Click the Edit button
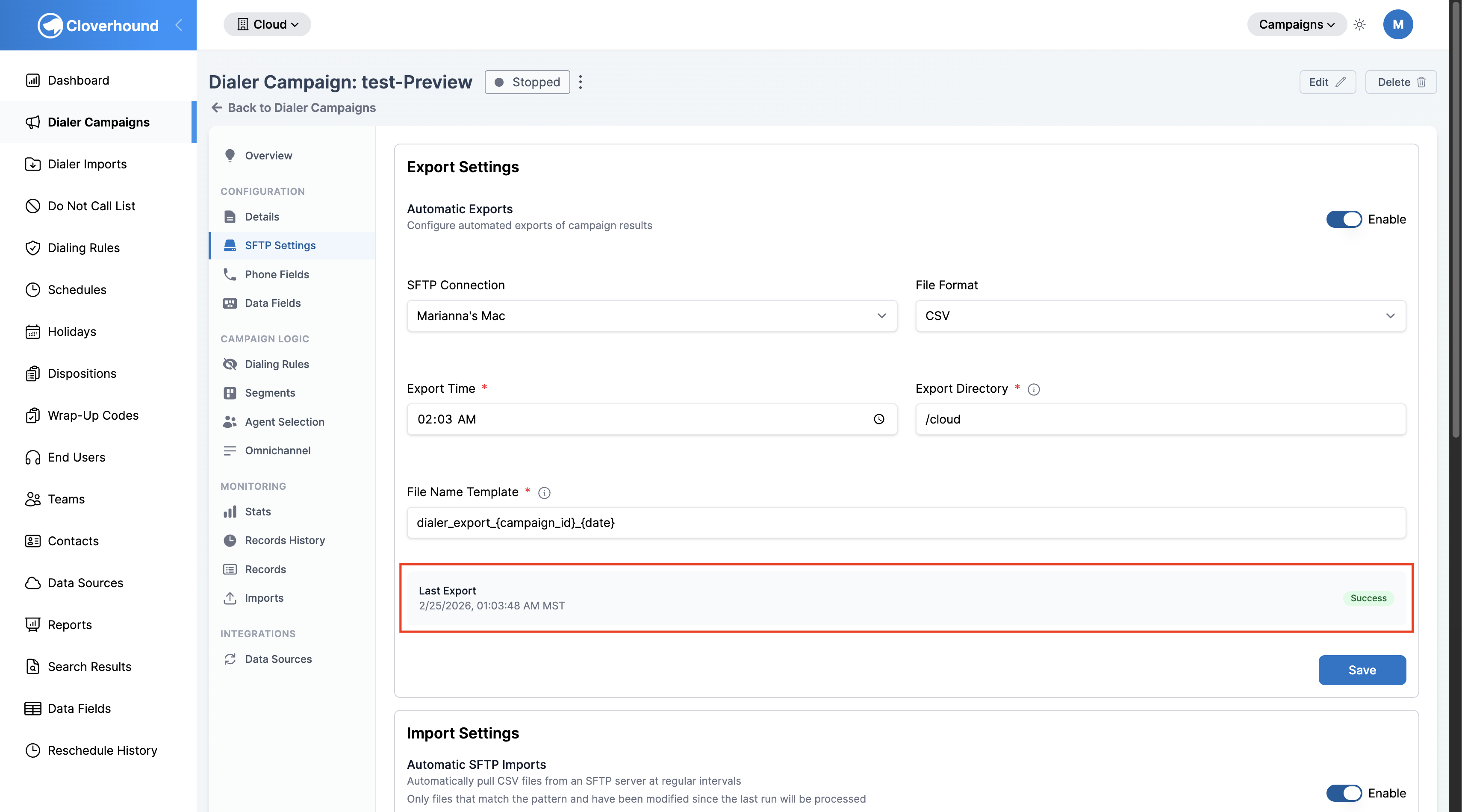Image resolution: width=1462 pixels, height=812 pixels. click(x=1327, y=82)
